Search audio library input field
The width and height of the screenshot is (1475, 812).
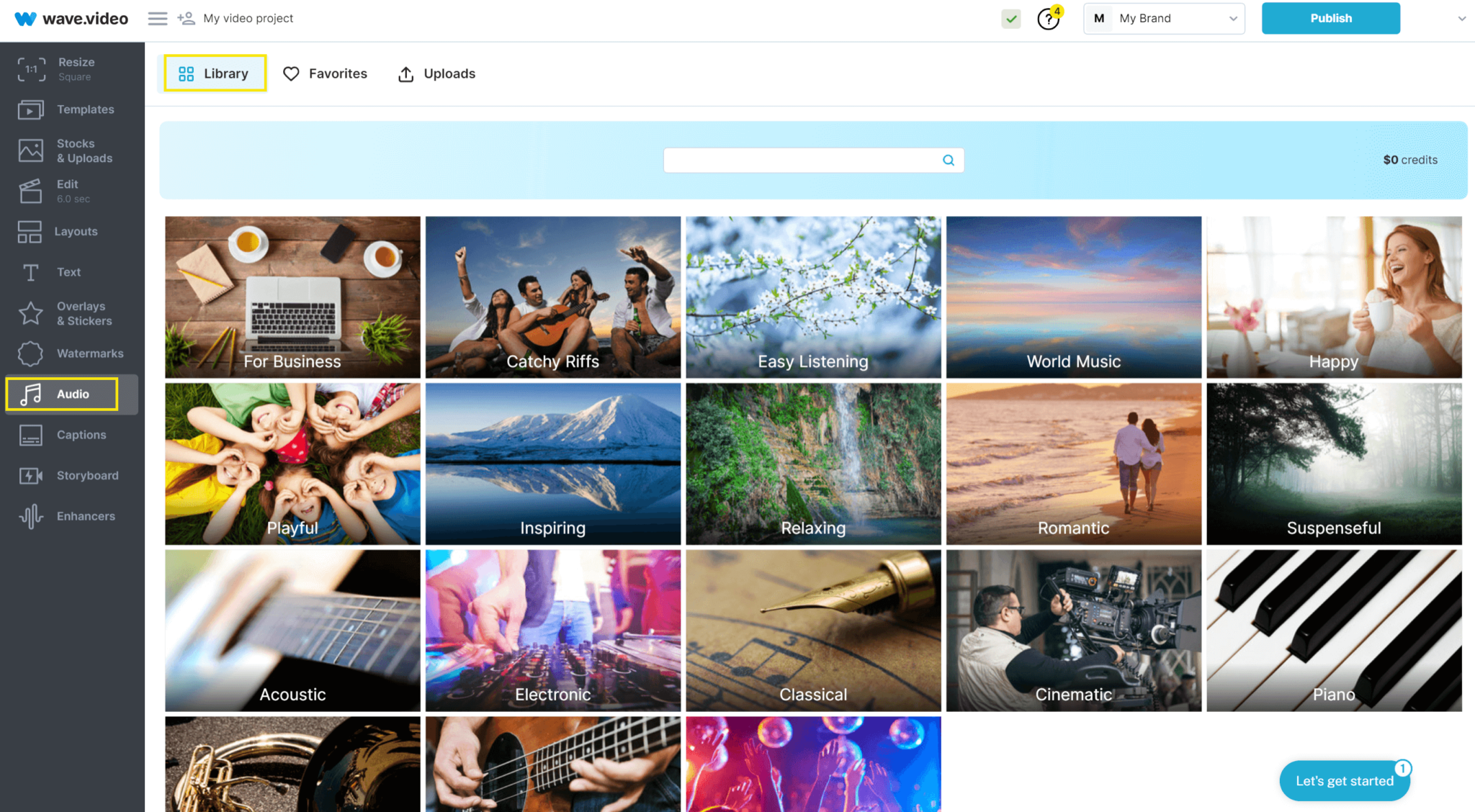coord(812,159)
